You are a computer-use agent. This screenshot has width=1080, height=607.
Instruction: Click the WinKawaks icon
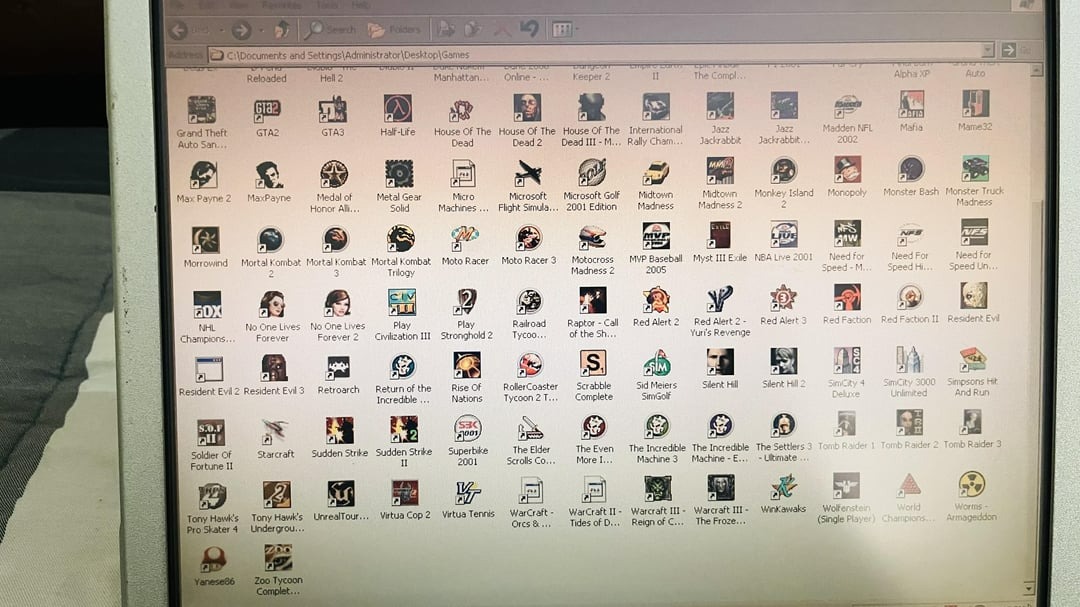[783, 487]
